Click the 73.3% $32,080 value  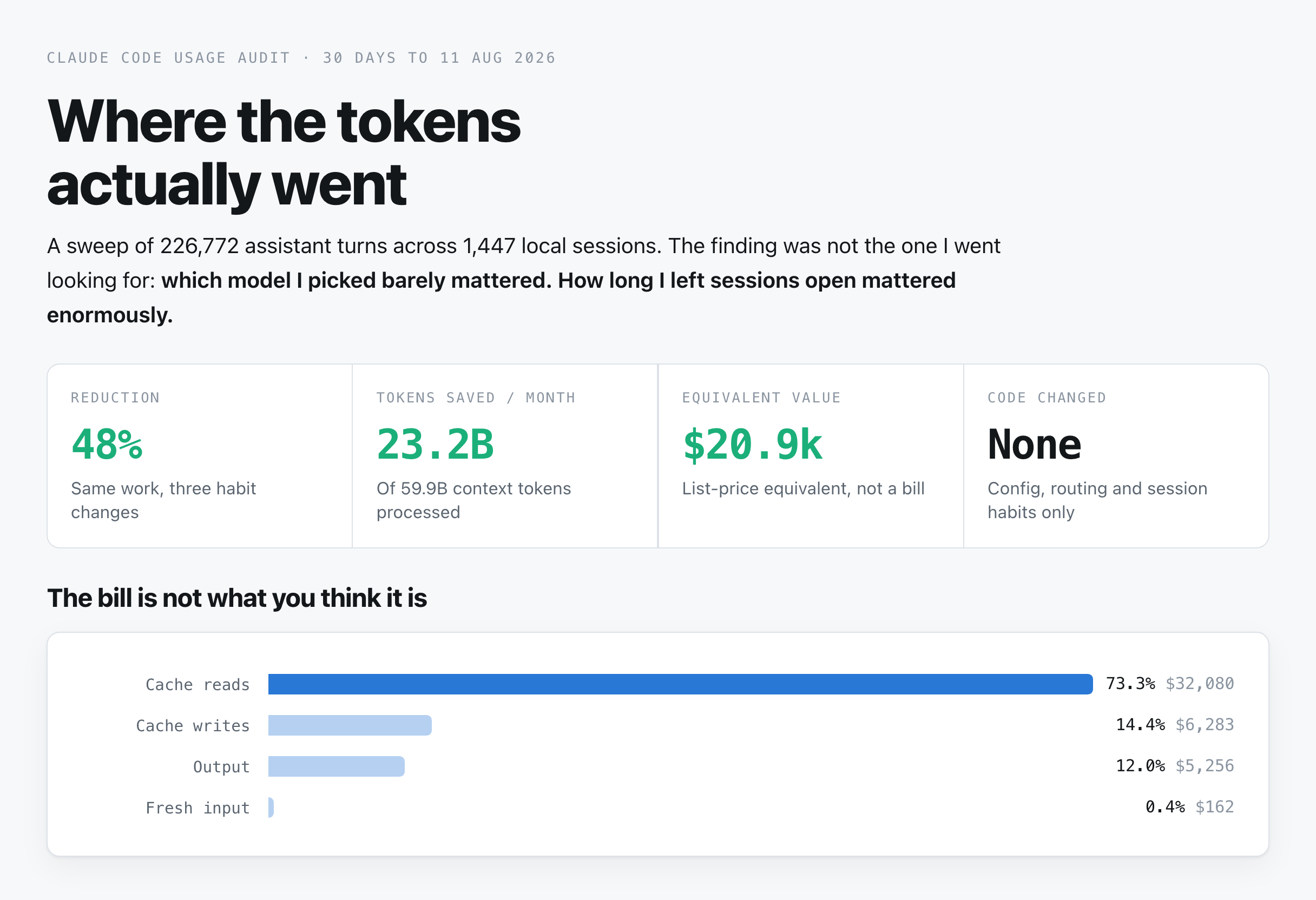pos(1170,684)
